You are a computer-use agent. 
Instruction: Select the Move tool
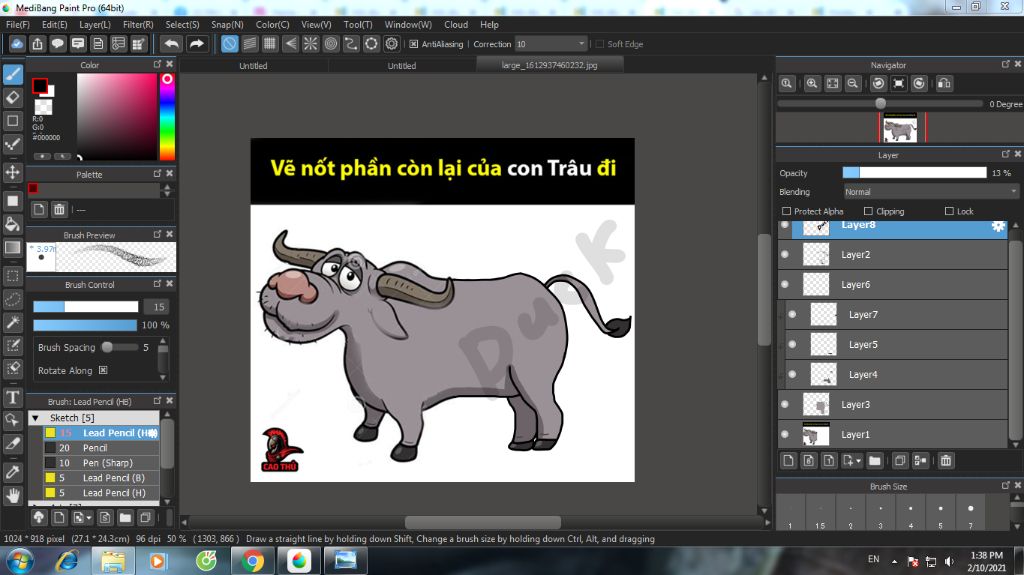[12, 172]
